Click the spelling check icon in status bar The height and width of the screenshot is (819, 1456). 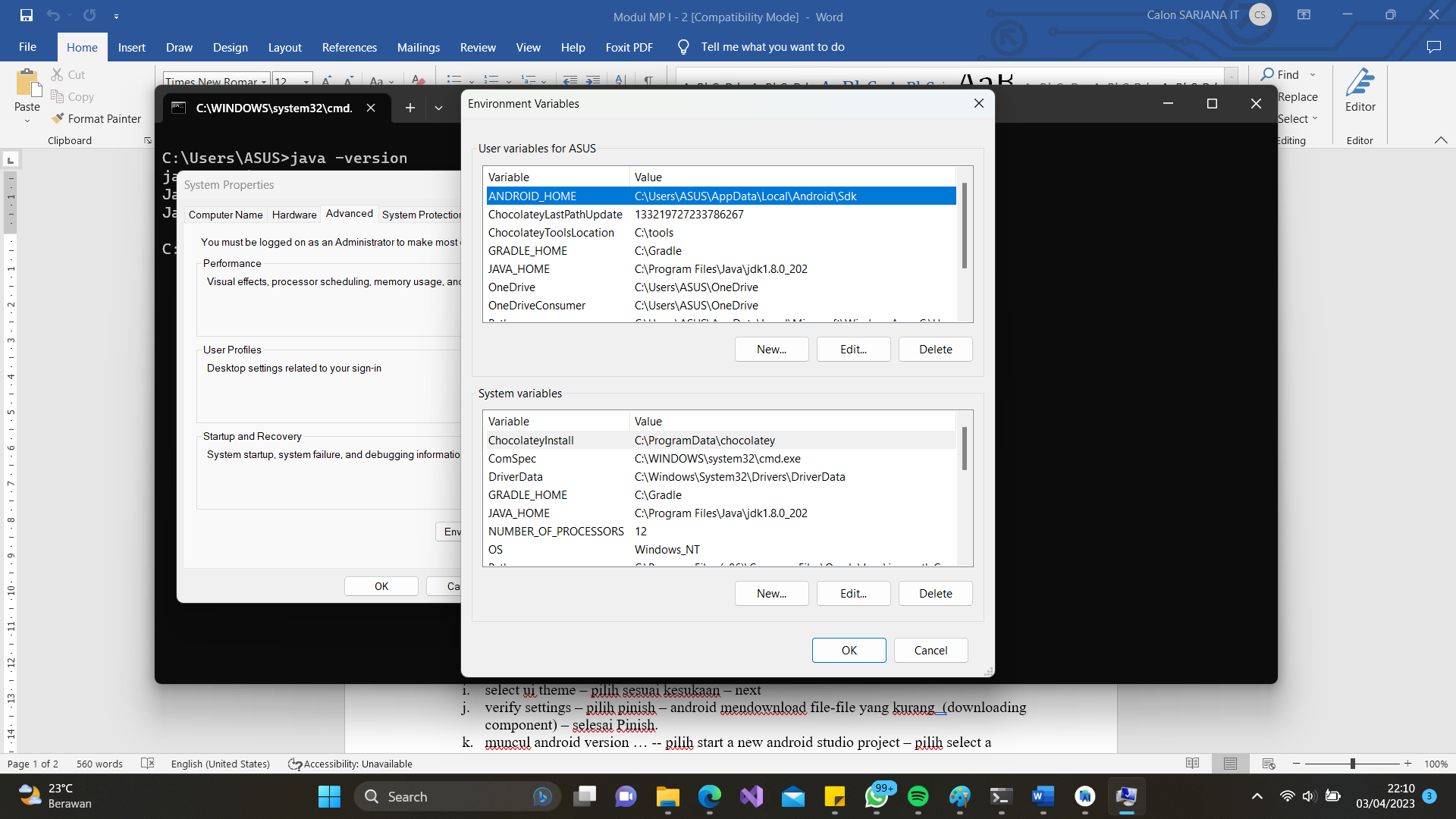point(147,764)
